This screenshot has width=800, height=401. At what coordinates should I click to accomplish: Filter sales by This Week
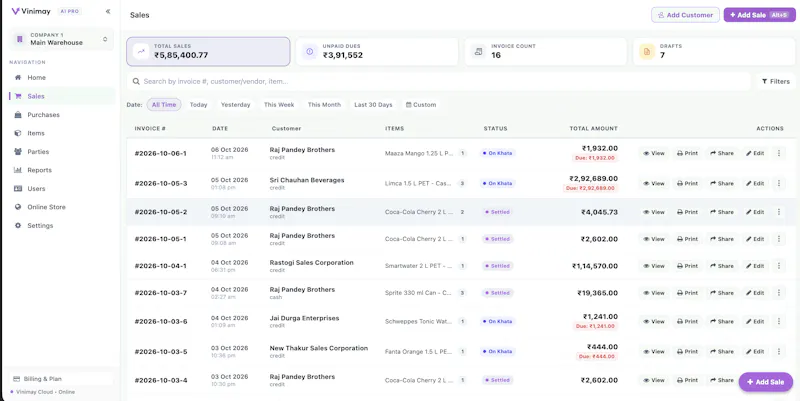tap(279, 105)
